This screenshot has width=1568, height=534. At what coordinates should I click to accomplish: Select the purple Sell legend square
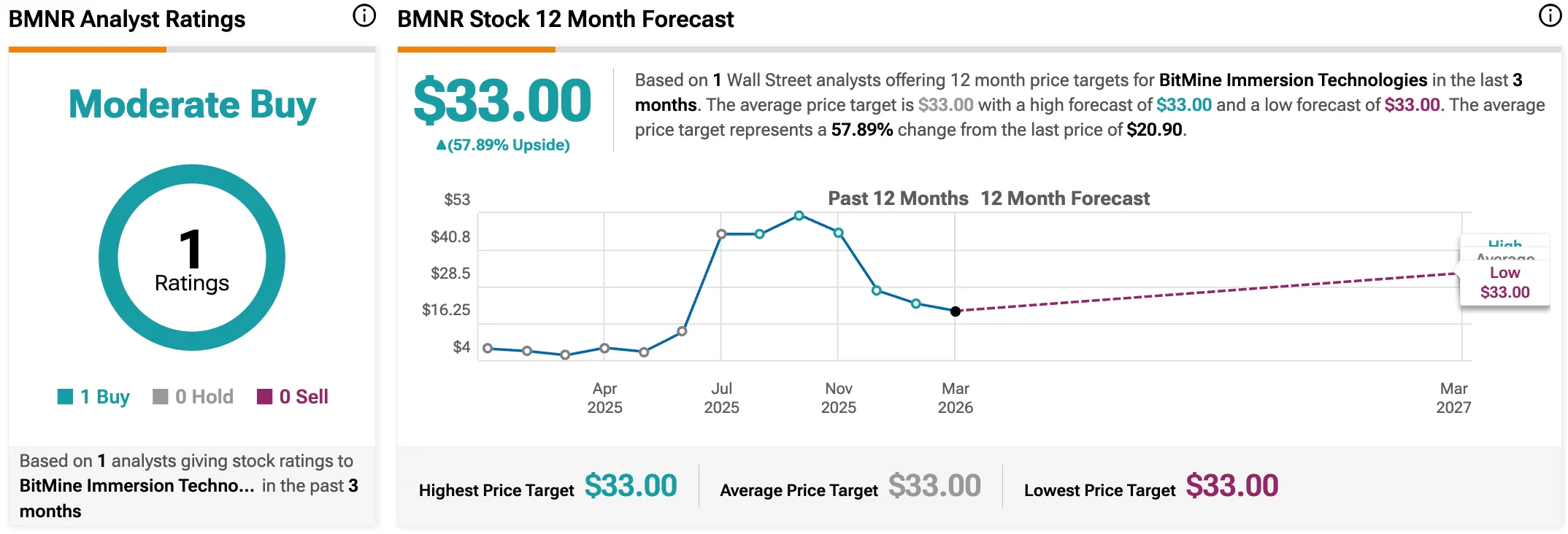(264, 396)
